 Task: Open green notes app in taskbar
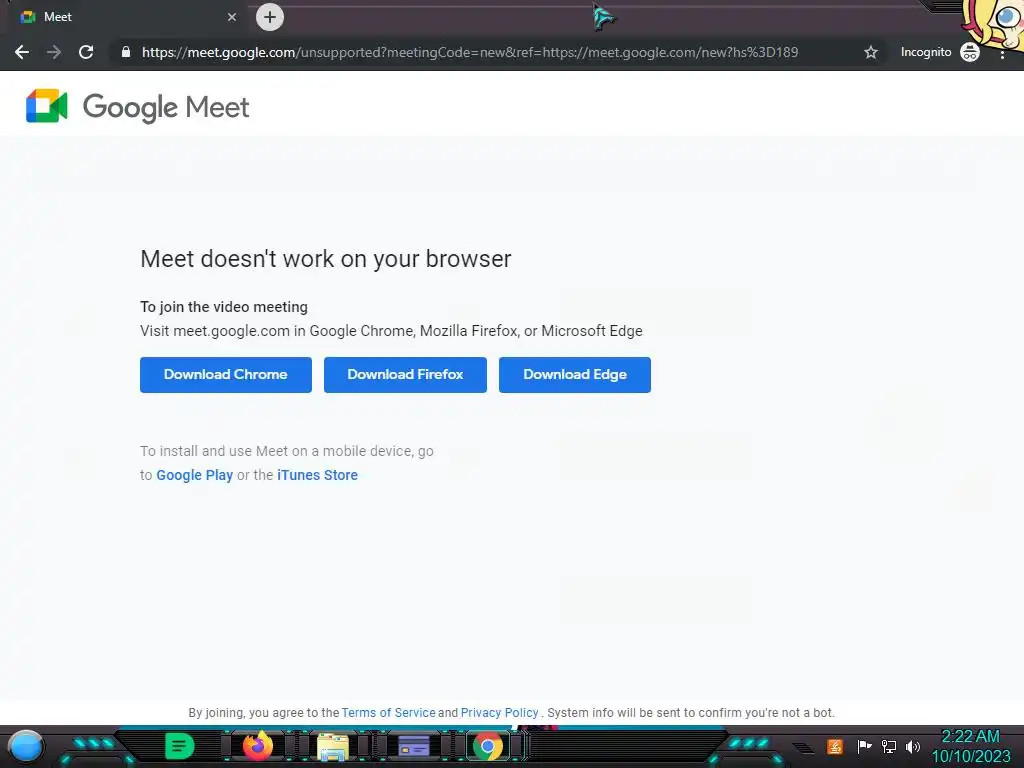click(180, 746)
